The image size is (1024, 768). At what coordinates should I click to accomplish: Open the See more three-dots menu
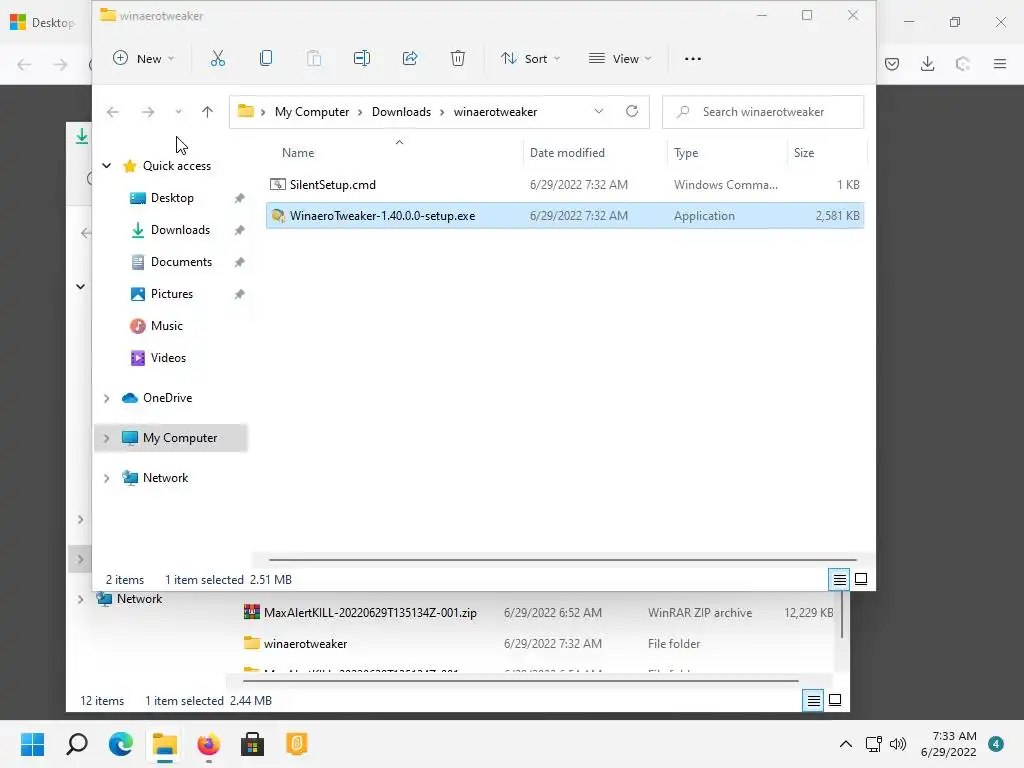693,59
